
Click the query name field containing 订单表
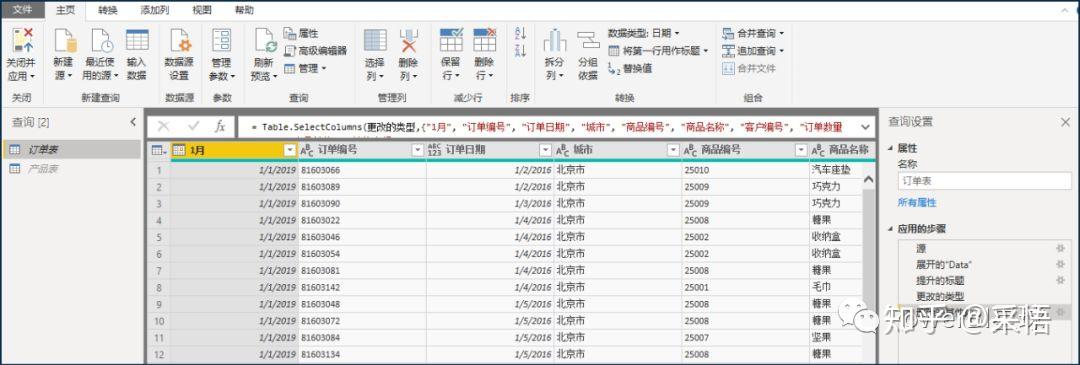984,181
